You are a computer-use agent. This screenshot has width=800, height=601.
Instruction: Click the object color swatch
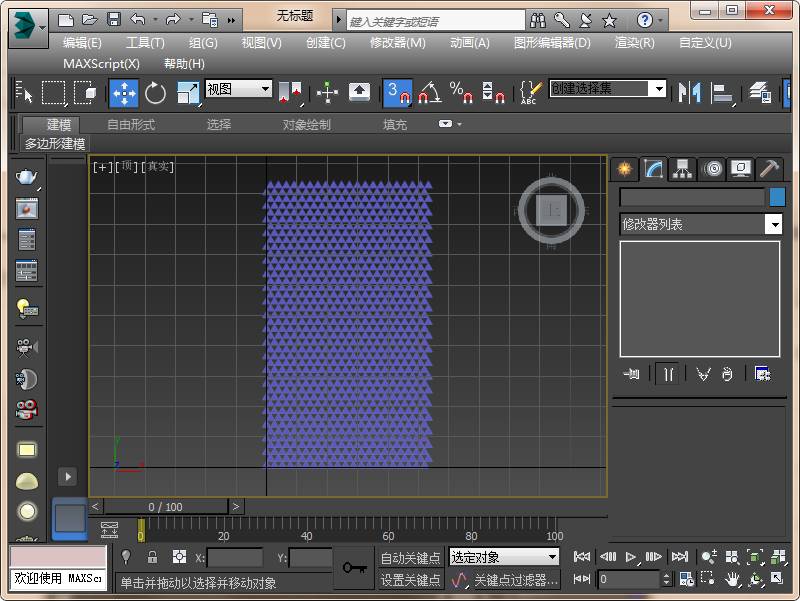[x=777, y=197]
